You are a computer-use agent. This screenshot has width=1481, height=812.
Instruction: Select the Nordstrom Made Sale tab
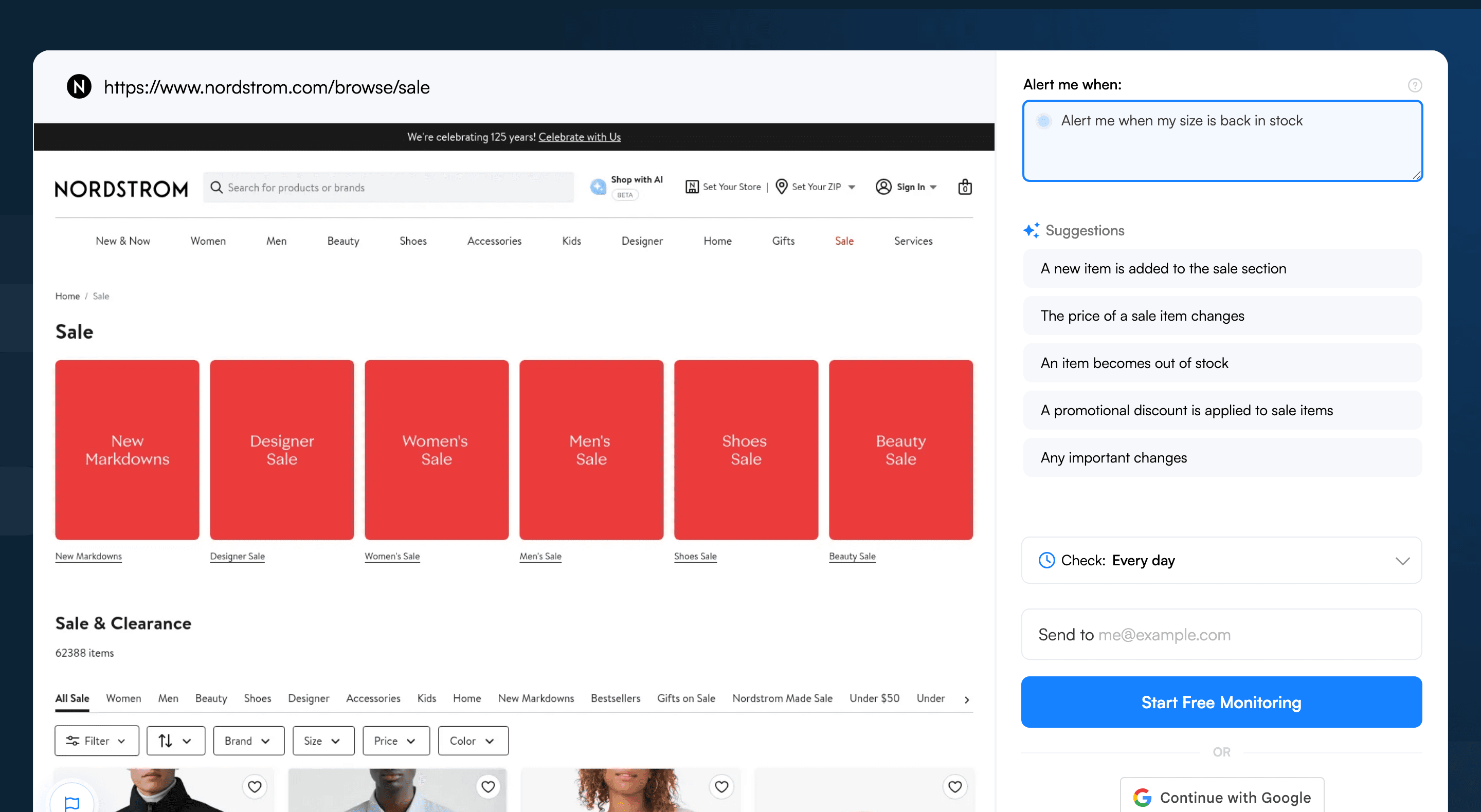(782, 698)
